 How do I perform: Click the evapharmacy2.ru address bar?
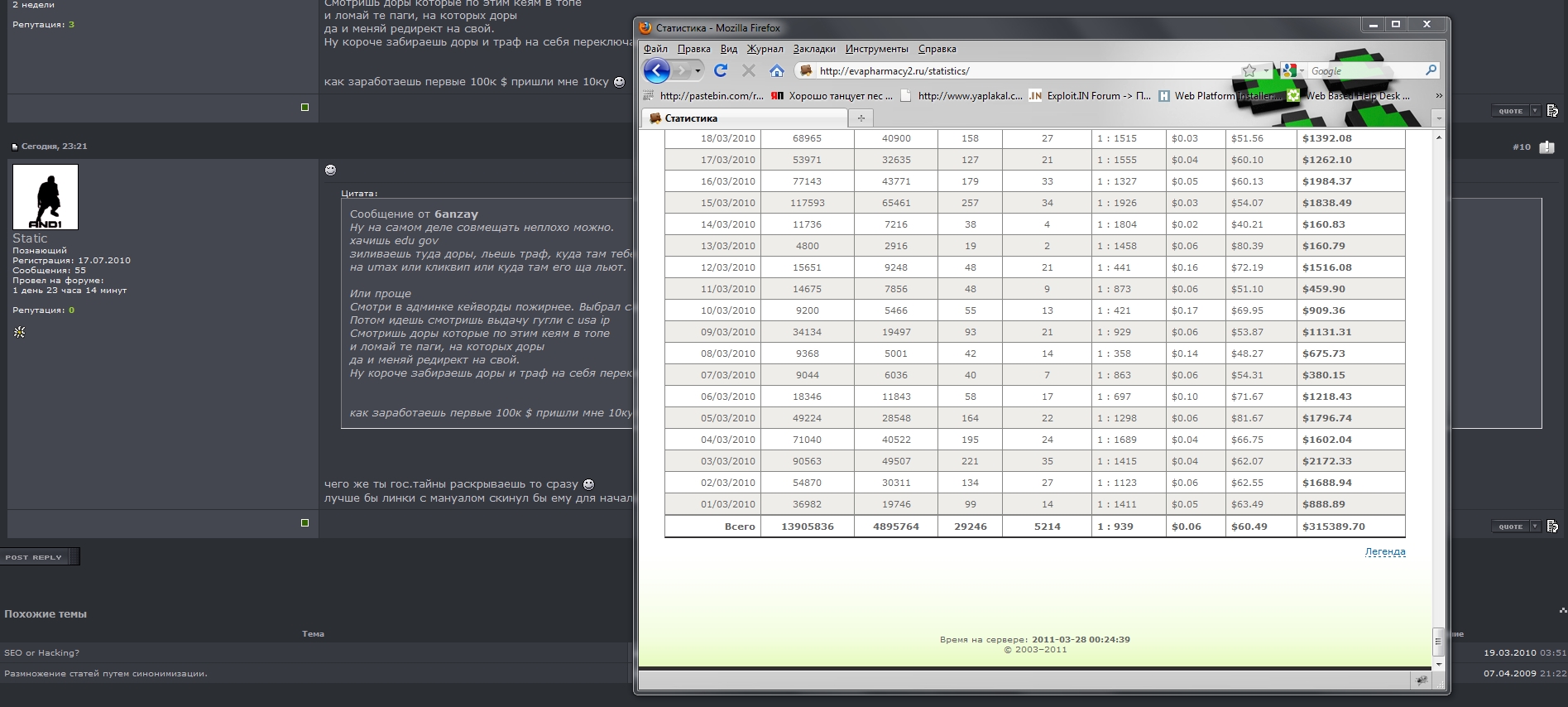click(1026, 70)
